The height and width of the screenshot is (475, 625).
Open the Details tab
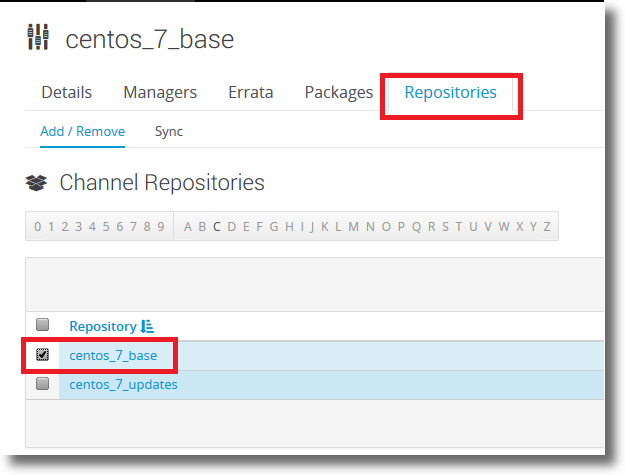click(67, 92)
